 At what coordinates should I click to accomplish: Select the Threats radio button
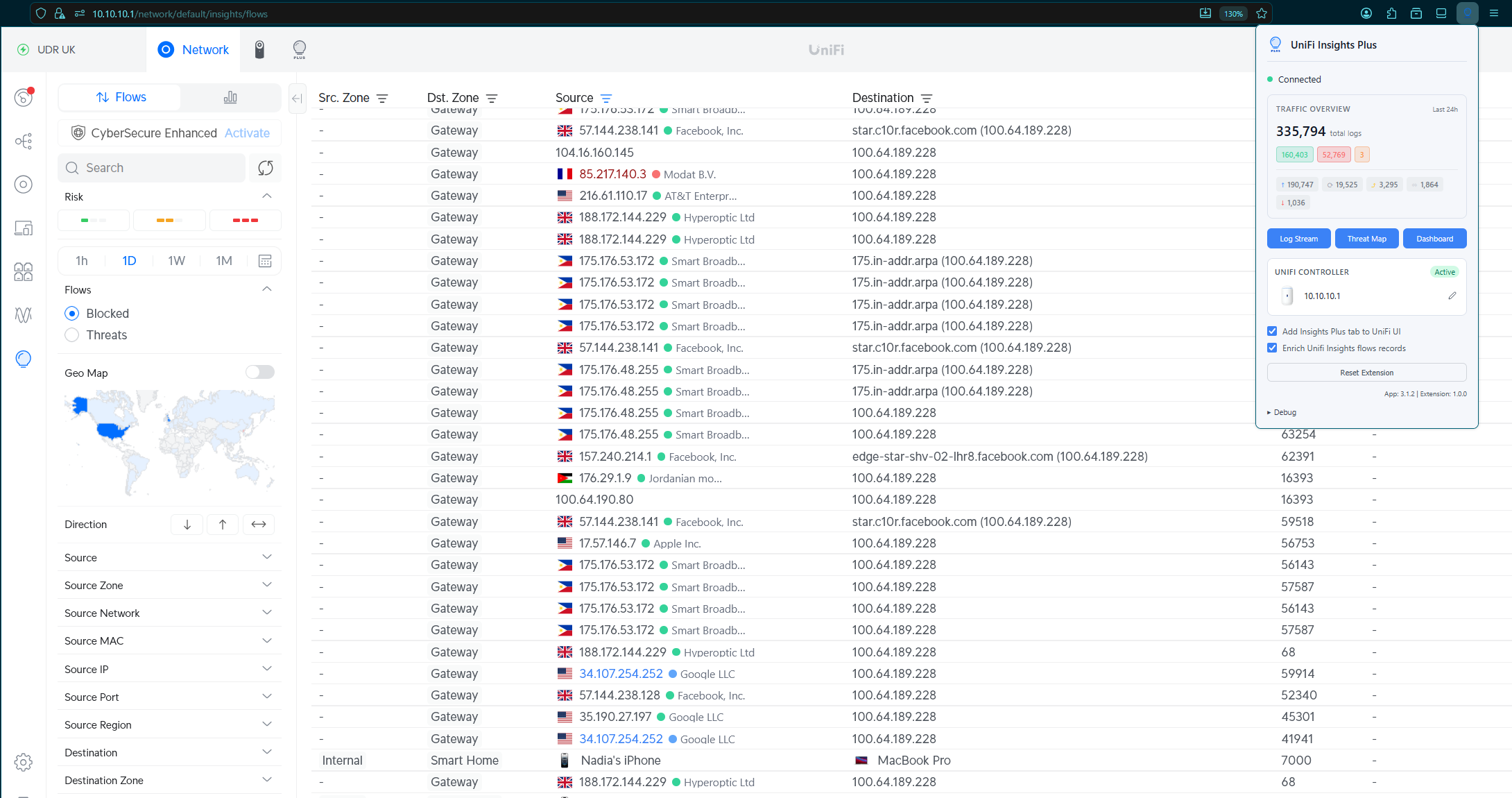(72, 335)
